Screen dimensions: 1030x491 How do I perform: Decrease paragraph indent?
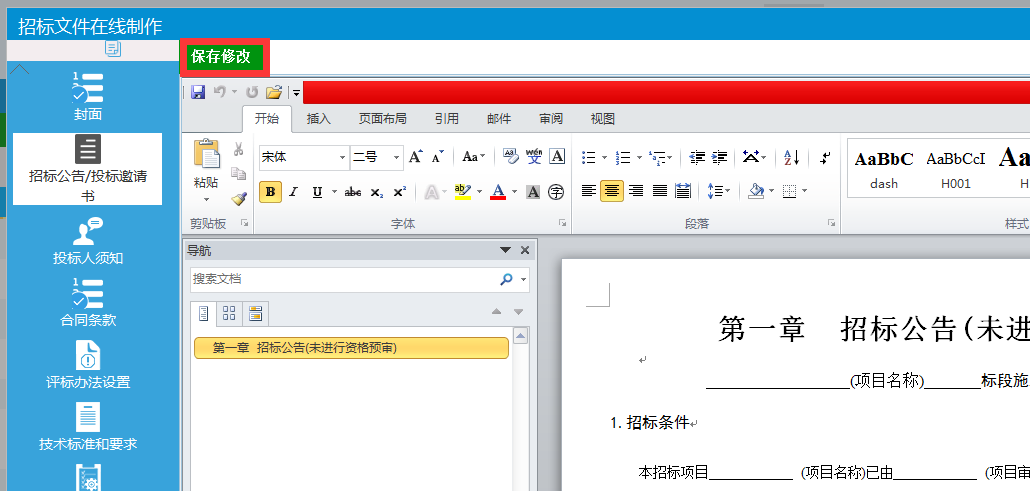(697, 157)
